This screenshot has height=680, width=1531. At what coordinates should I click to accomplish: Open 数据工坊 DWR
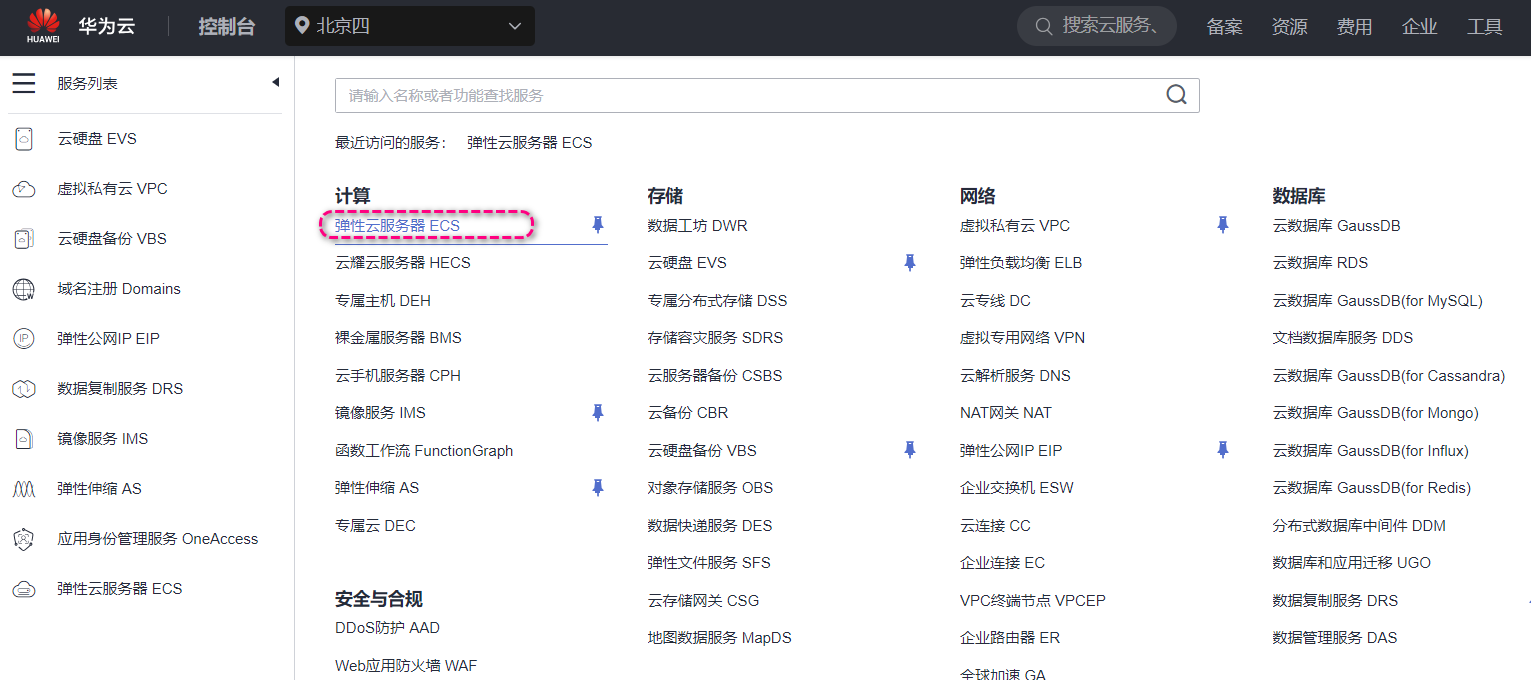coord(697,226)
